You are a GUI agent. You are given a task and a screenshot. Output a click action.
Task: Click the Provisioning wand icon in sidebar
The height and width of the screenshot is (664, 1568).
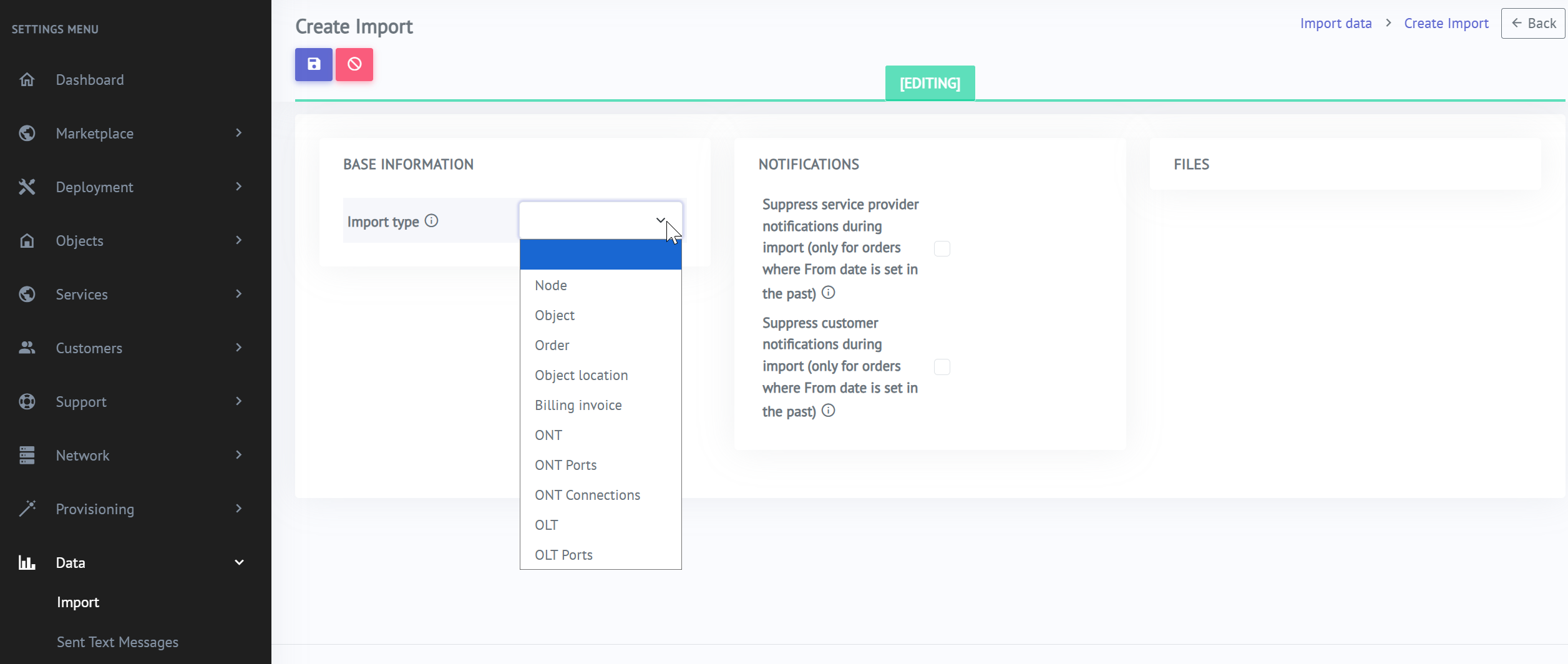pyautogui.click(x=27, y=509)
